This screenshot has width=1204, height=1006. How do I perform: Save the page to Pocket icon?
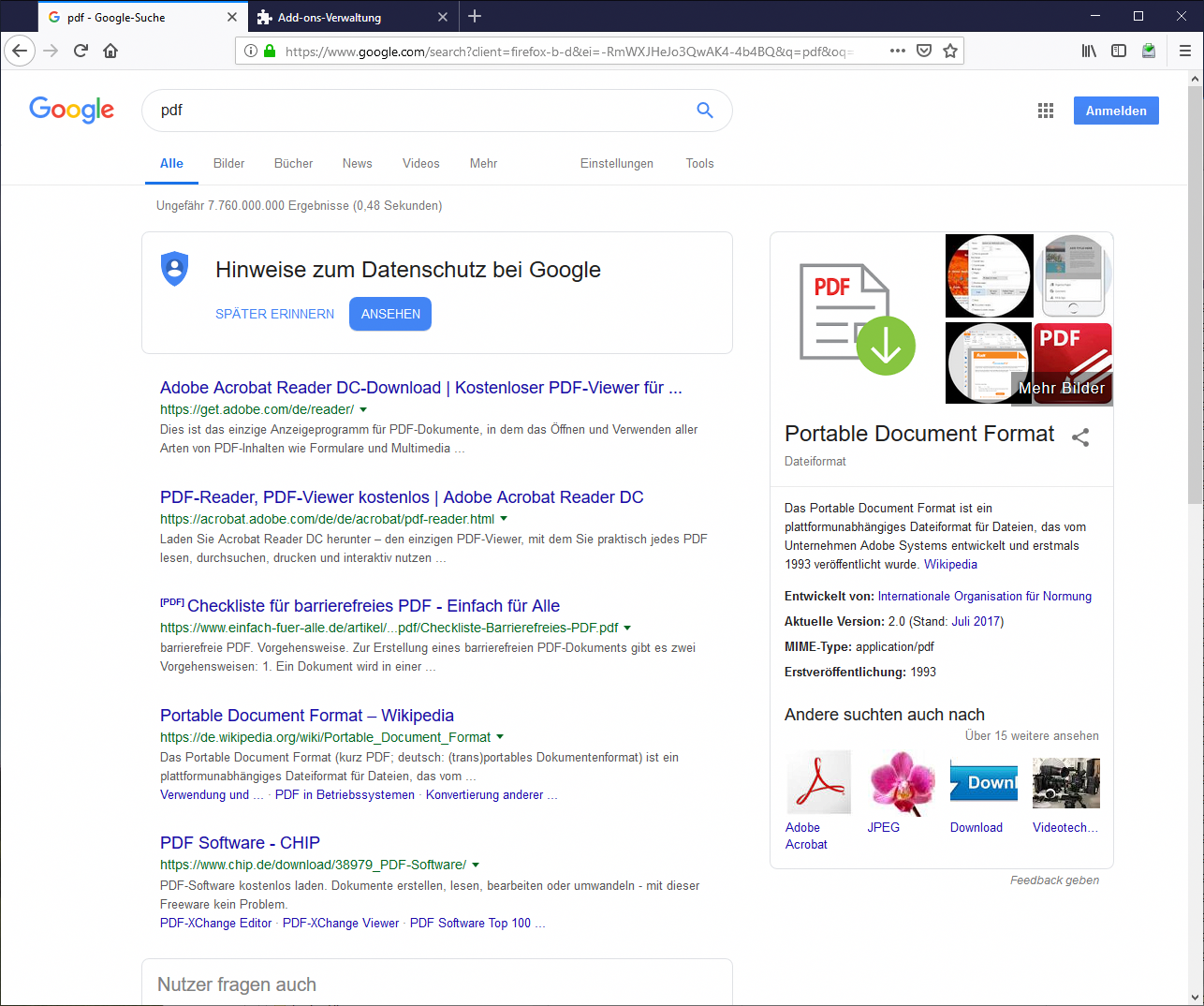coord(924,51)
